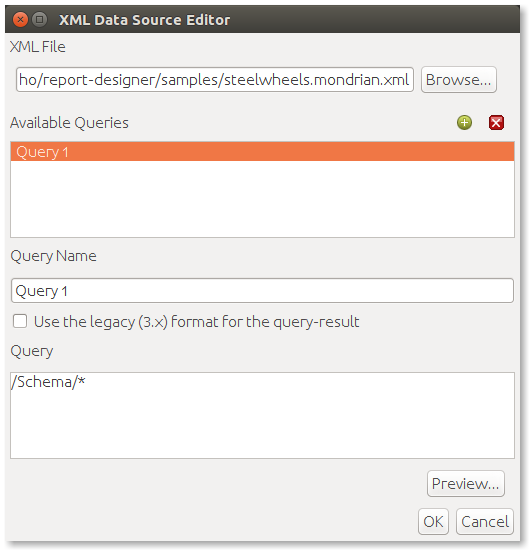Dismiss the dialog with Cancel
Image resolution: width=529 pixels, height=550 pixels.
485,522
